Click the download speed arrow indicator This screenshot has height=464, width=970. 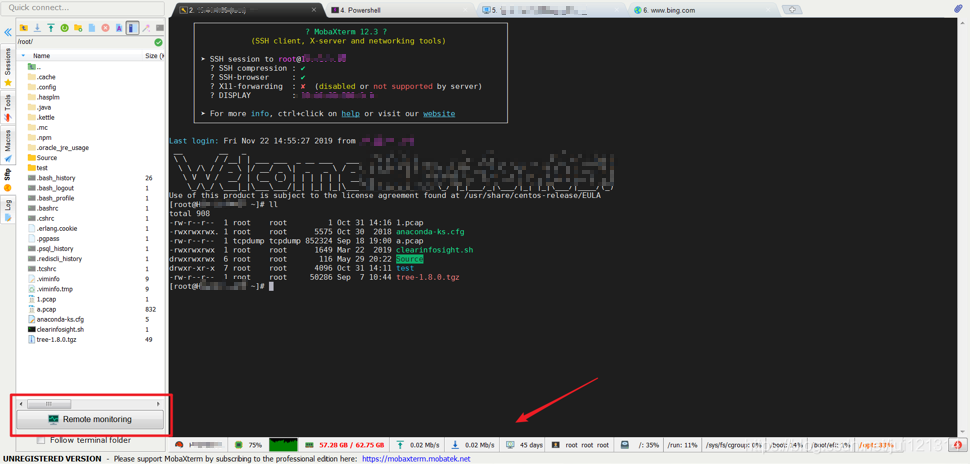[x=473, y=445]
